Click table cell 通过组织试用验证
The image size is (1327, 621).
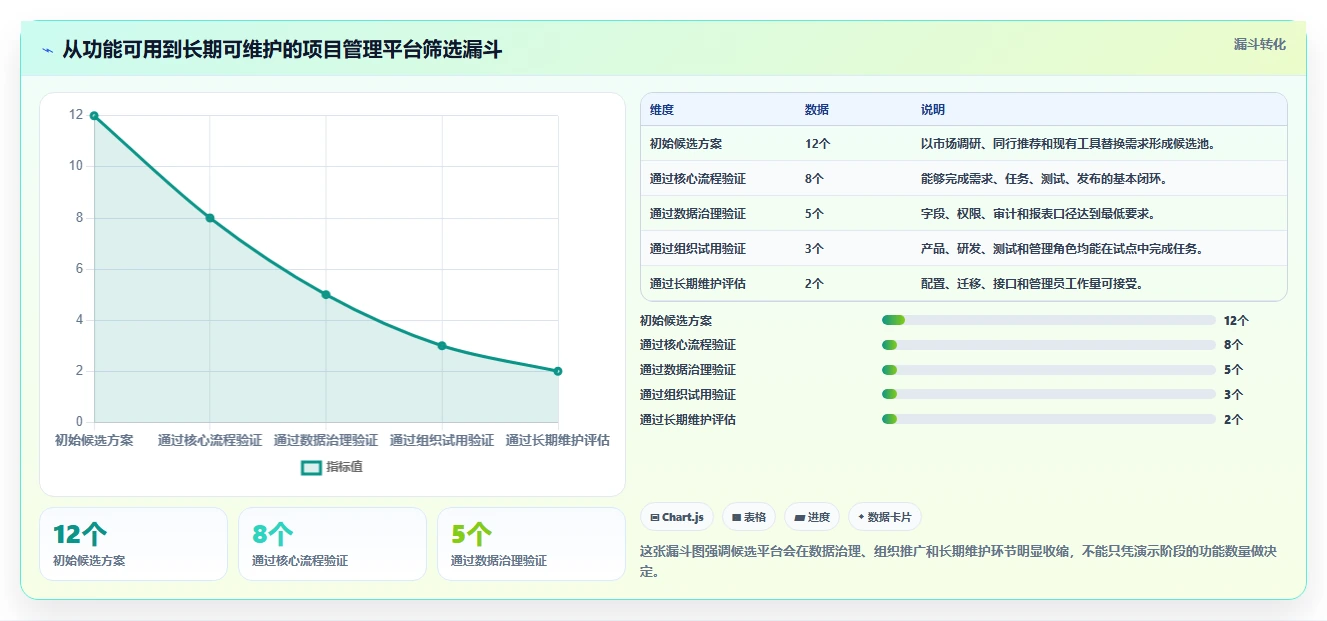[698, 249]
